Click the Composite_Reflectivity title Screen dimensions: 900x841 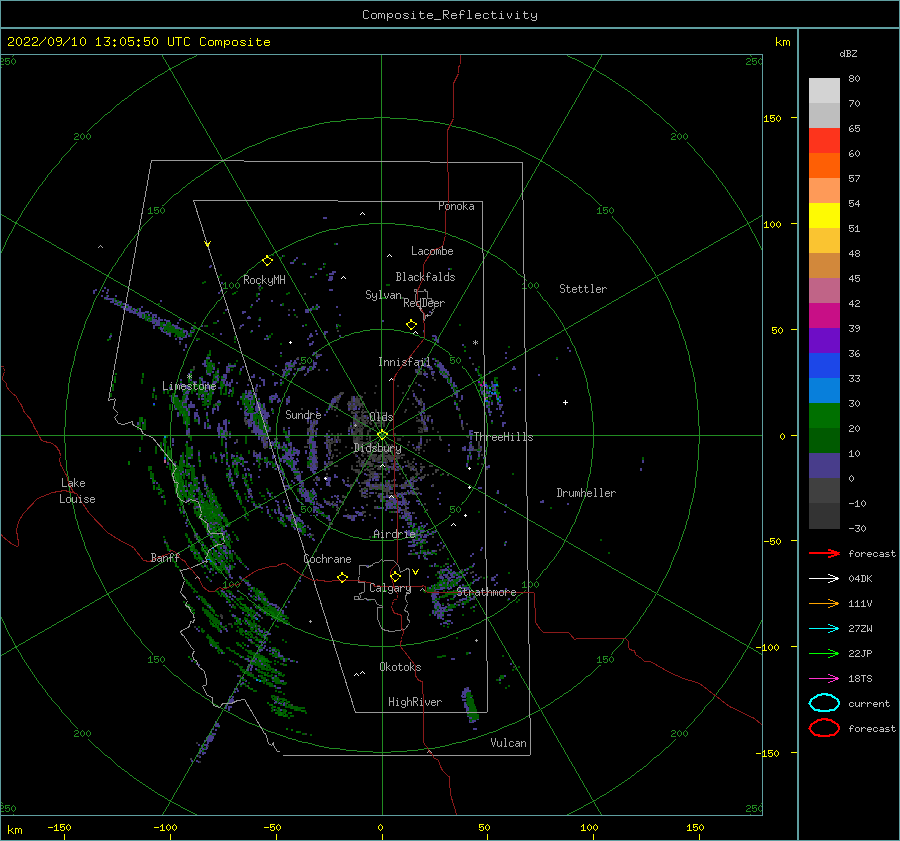450,15
